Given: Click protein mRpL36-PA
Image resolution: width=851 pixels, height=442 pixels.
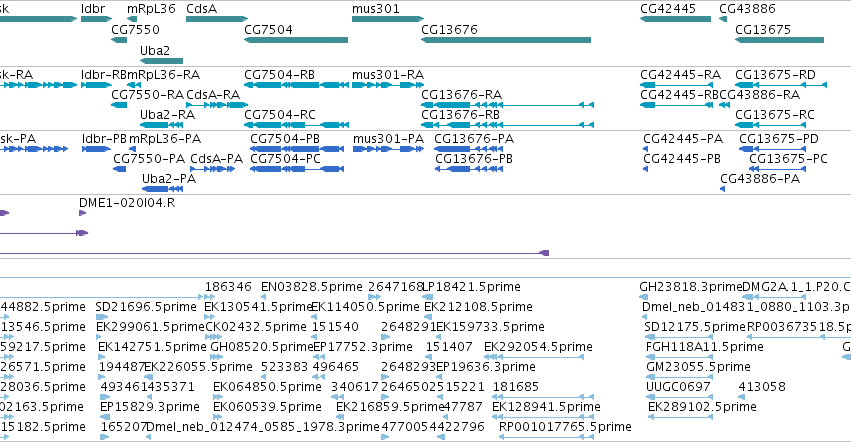Looking at the screenshot, I should (x=132, y=149).
